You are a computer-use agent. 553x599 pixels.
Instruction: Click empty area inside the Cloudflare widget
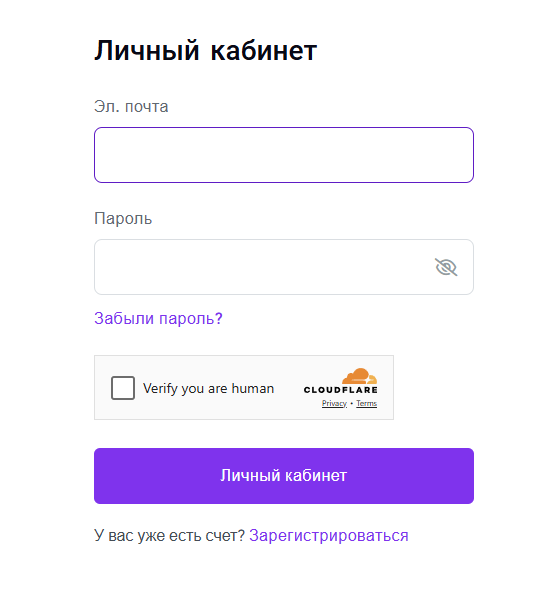click(x=289, y=409)
